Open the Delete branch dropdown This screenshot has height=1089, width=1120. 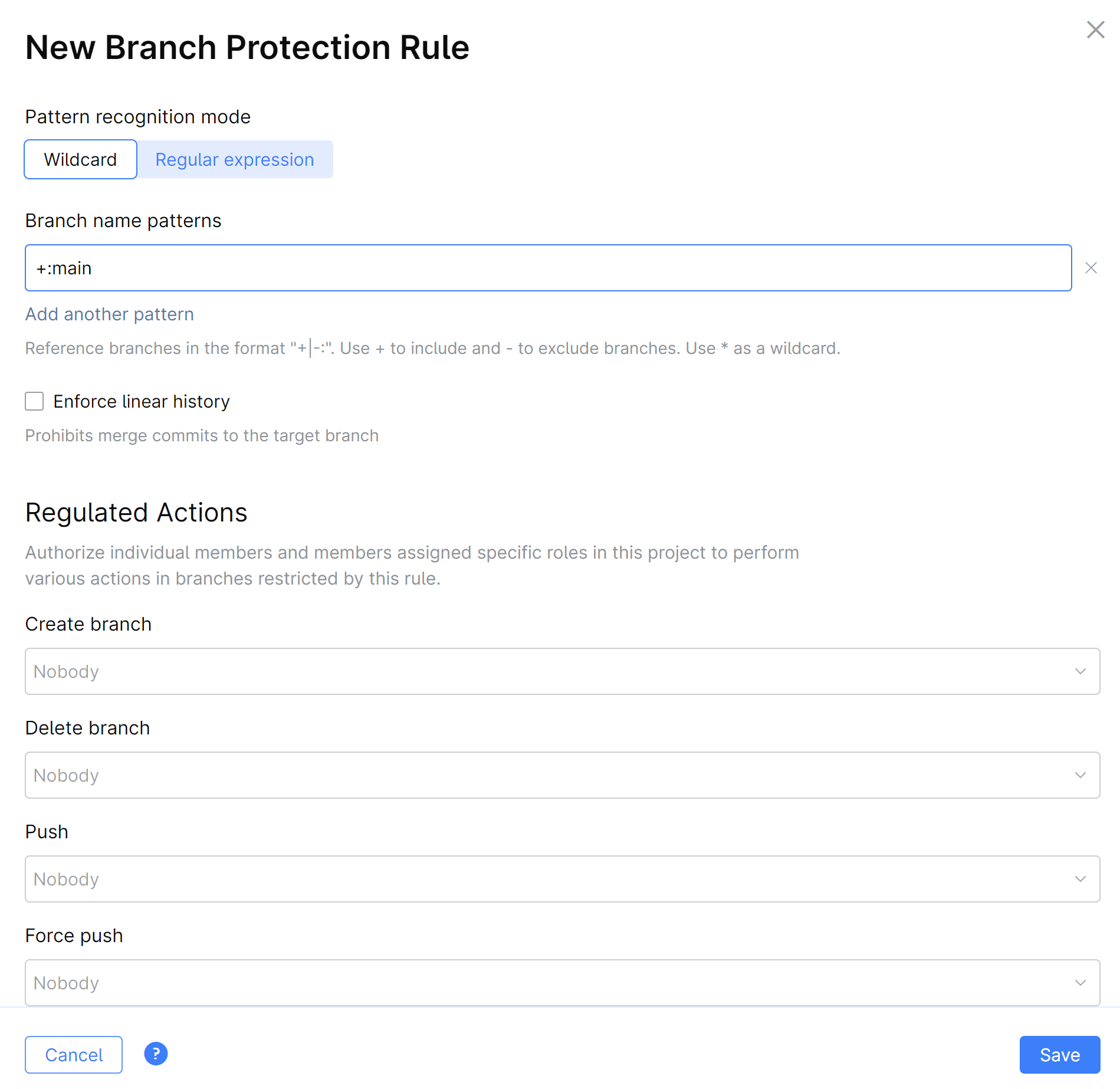[x=562, y=775]
